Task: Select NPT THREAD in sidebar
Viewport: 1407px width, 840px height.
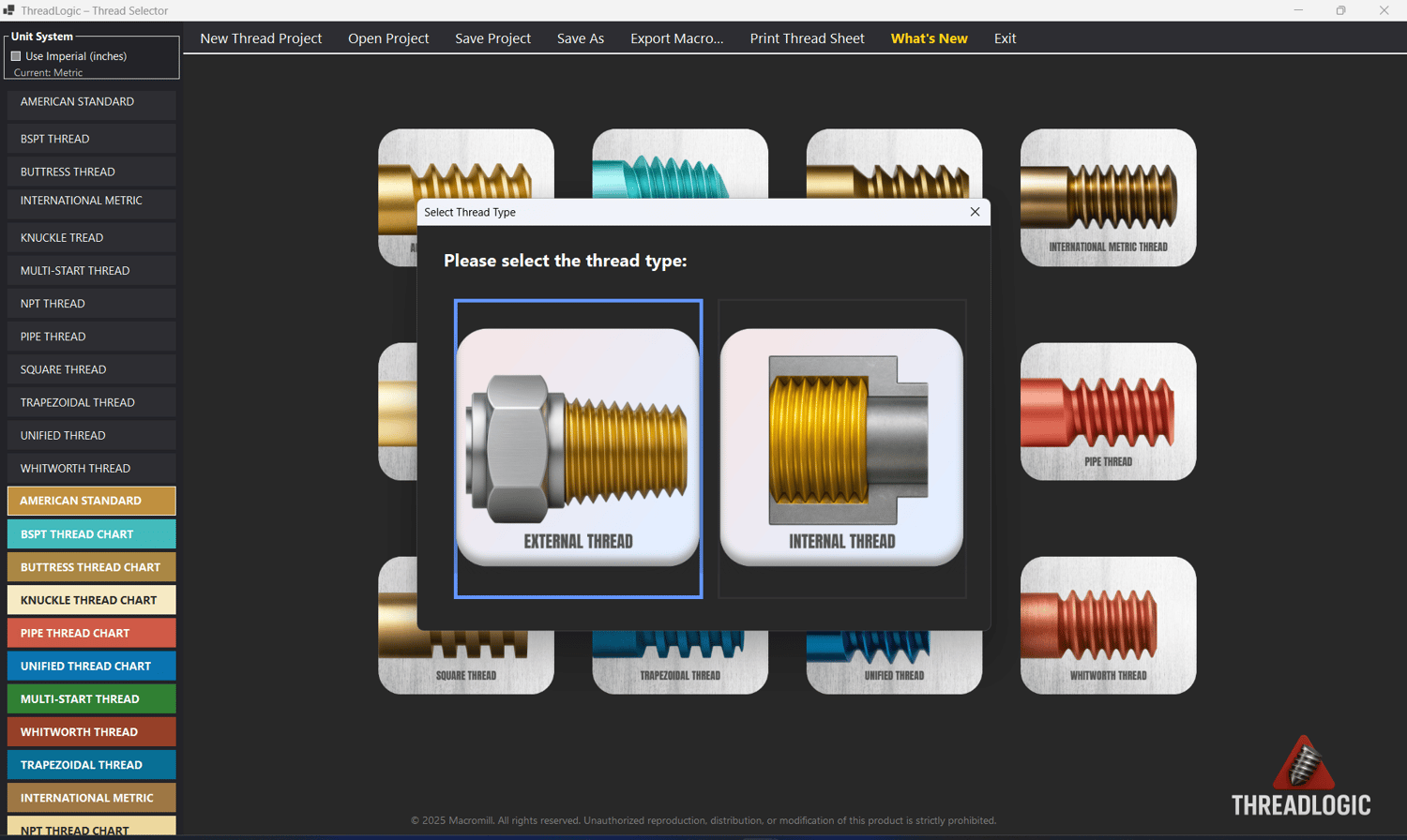Action: [x=91, y=304]
